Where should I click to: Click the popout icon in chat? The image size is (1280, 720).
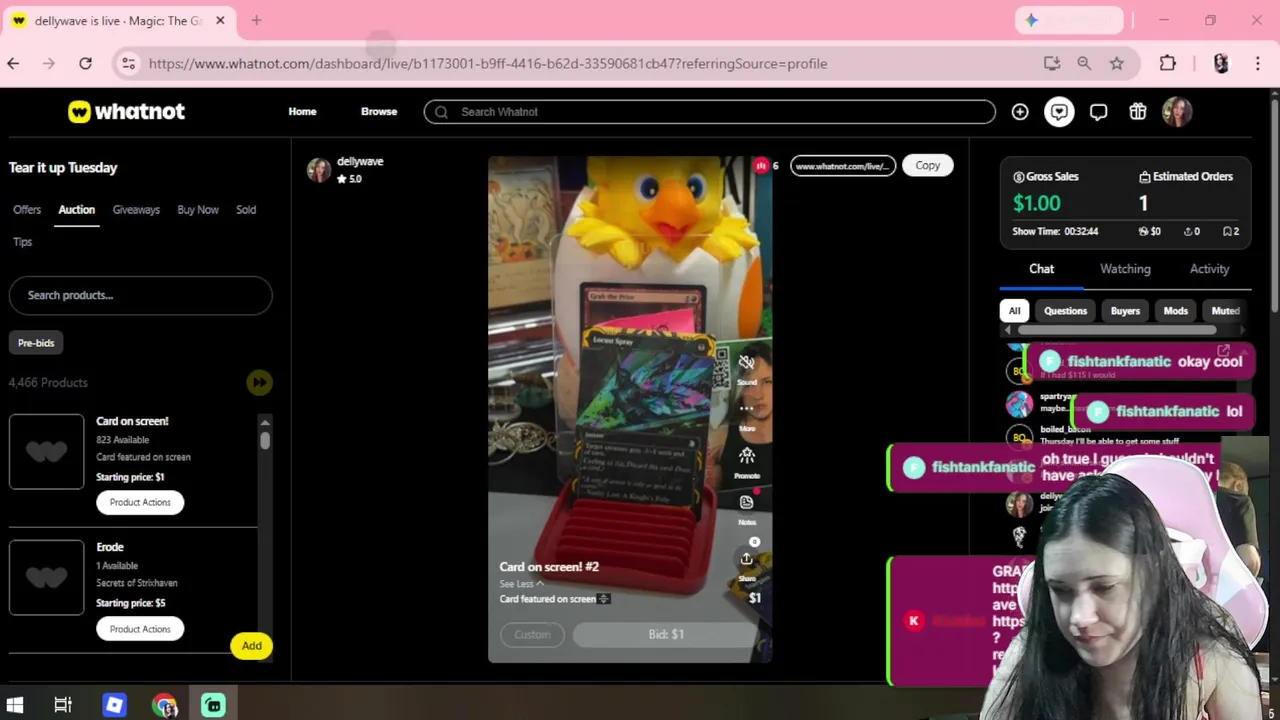pyautogui.click(x=1223, y=351)
